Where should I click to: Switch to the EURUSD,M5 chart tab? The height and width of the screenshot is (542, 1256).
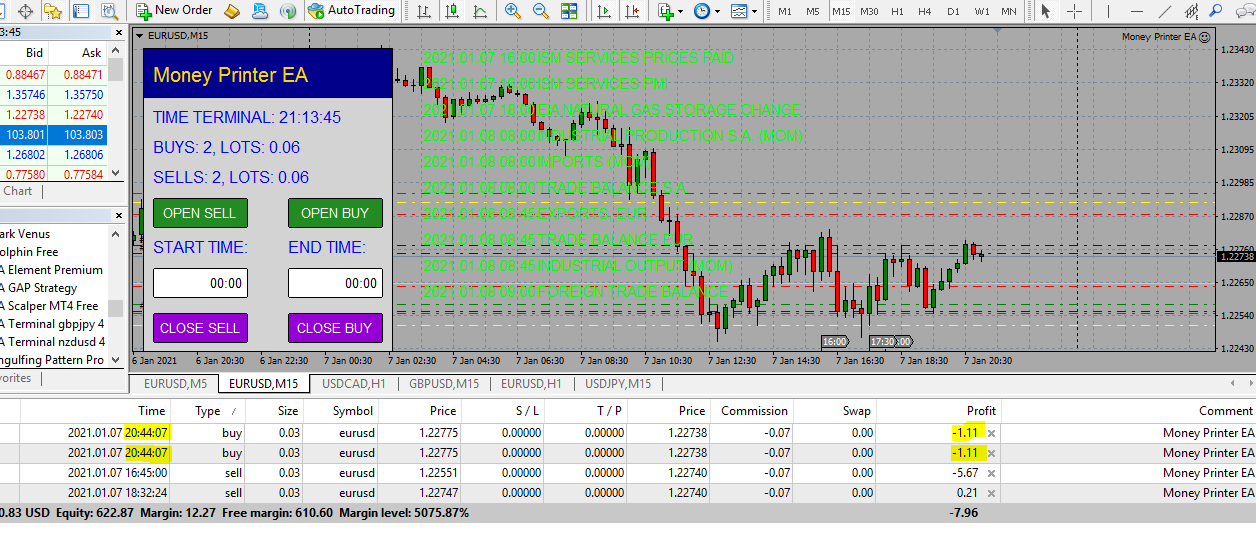[x=175, y=384]
